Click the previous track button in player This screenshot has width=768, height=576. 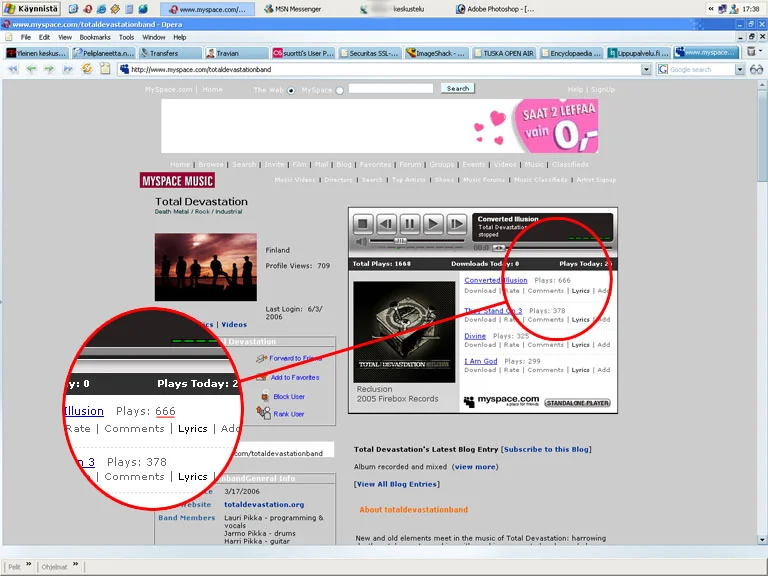coord(386,224)
